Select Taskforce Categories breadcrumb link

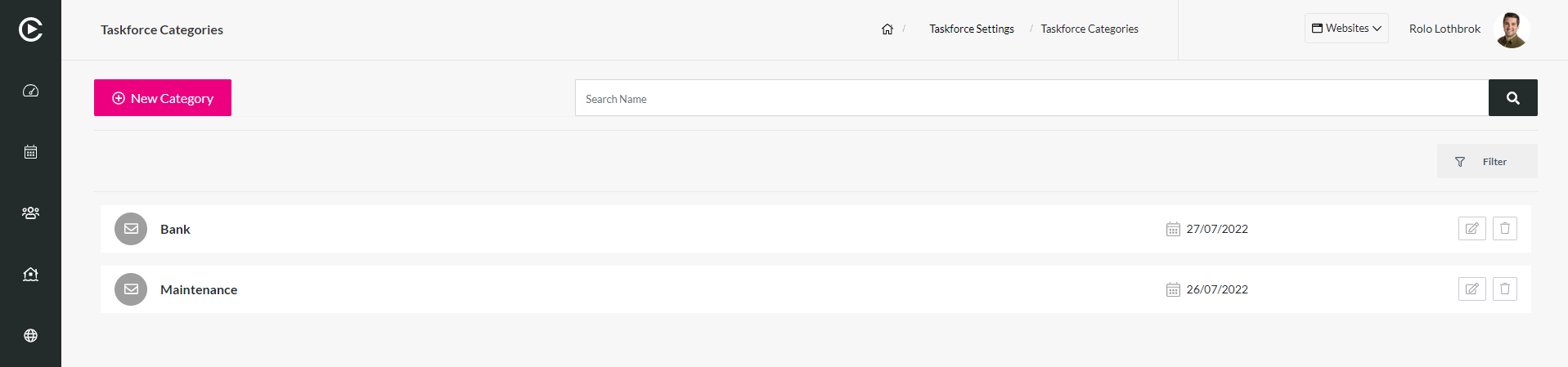1090,29
